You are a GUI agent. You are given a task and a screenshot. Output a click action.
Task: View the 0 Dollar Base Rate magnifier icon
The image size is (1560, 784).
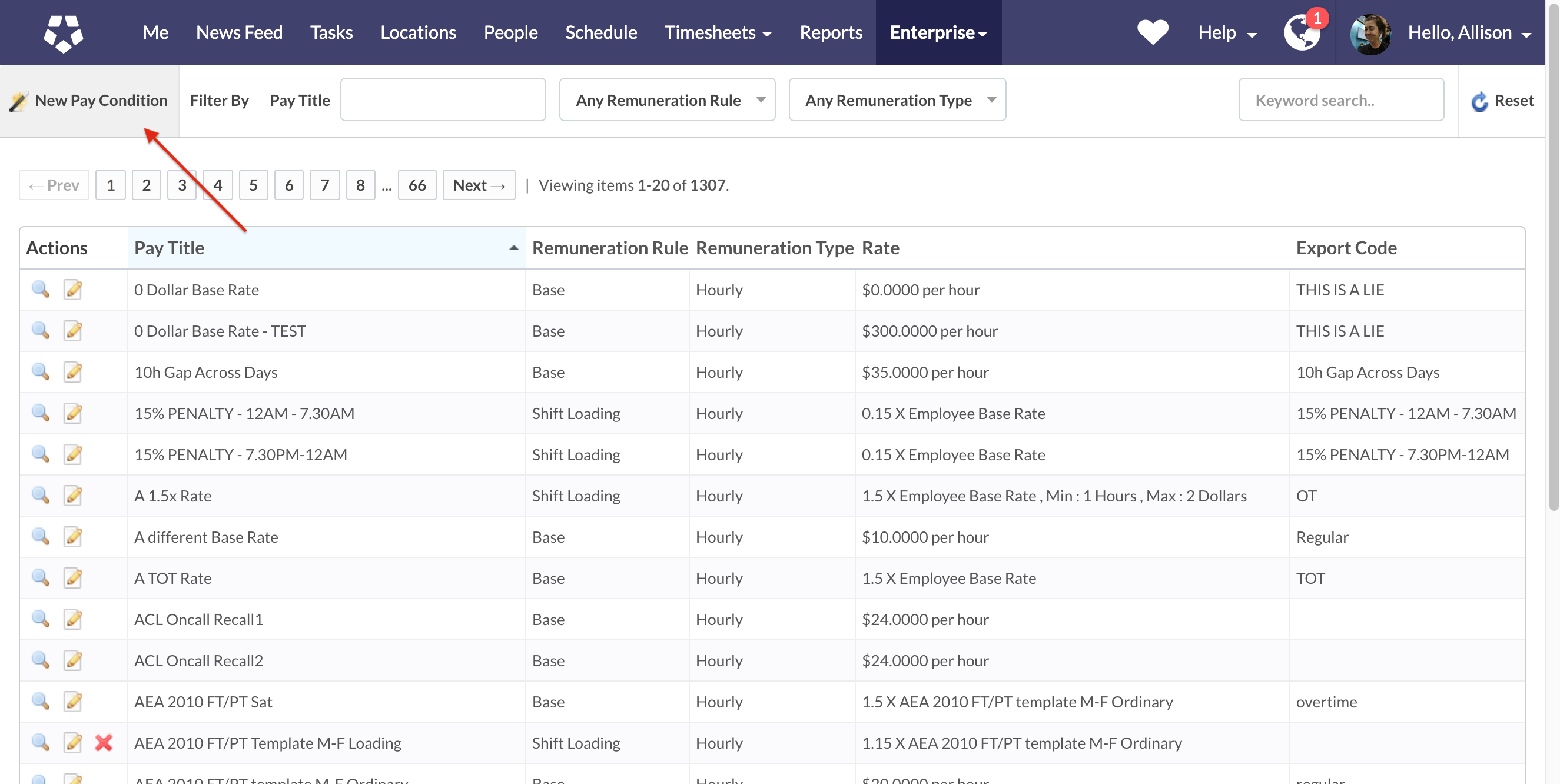[41, 290]
